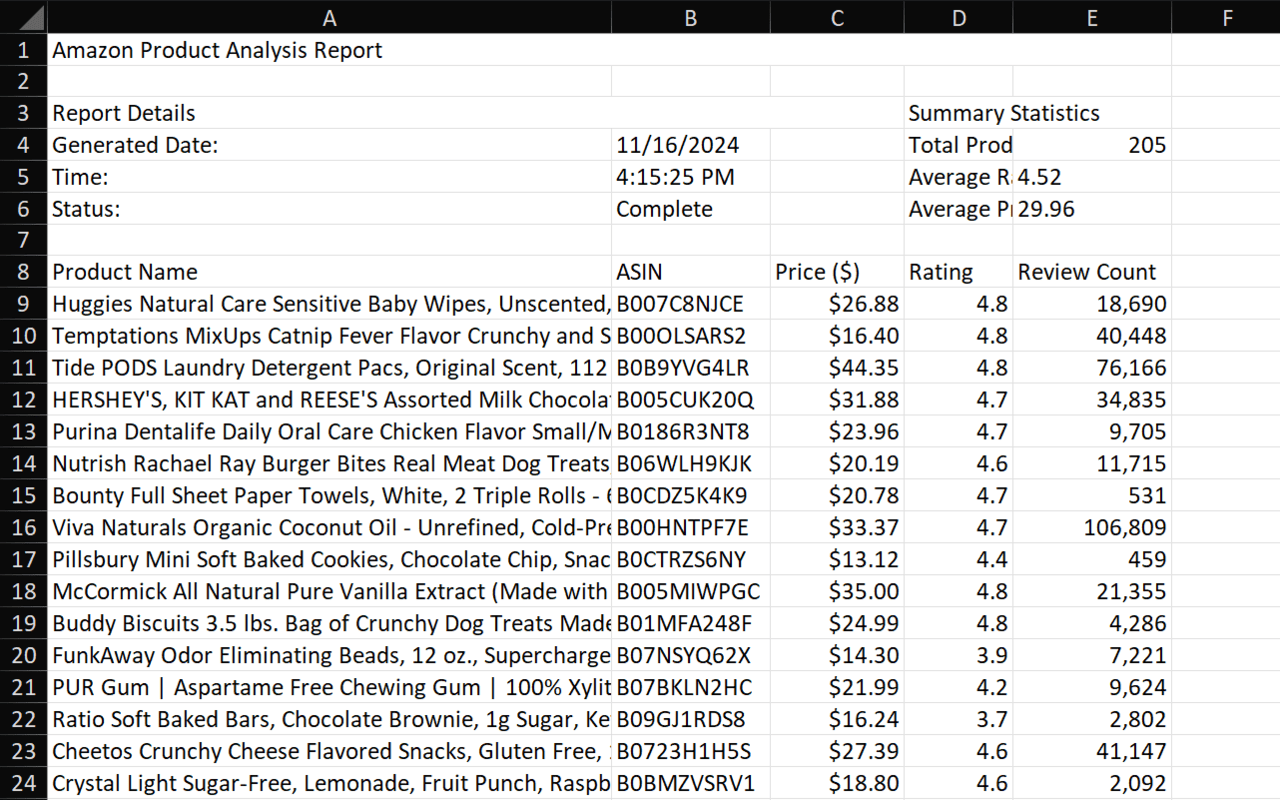Select column F header
This screenshot has width=1280, height=800.
[x=1225, y=17]
